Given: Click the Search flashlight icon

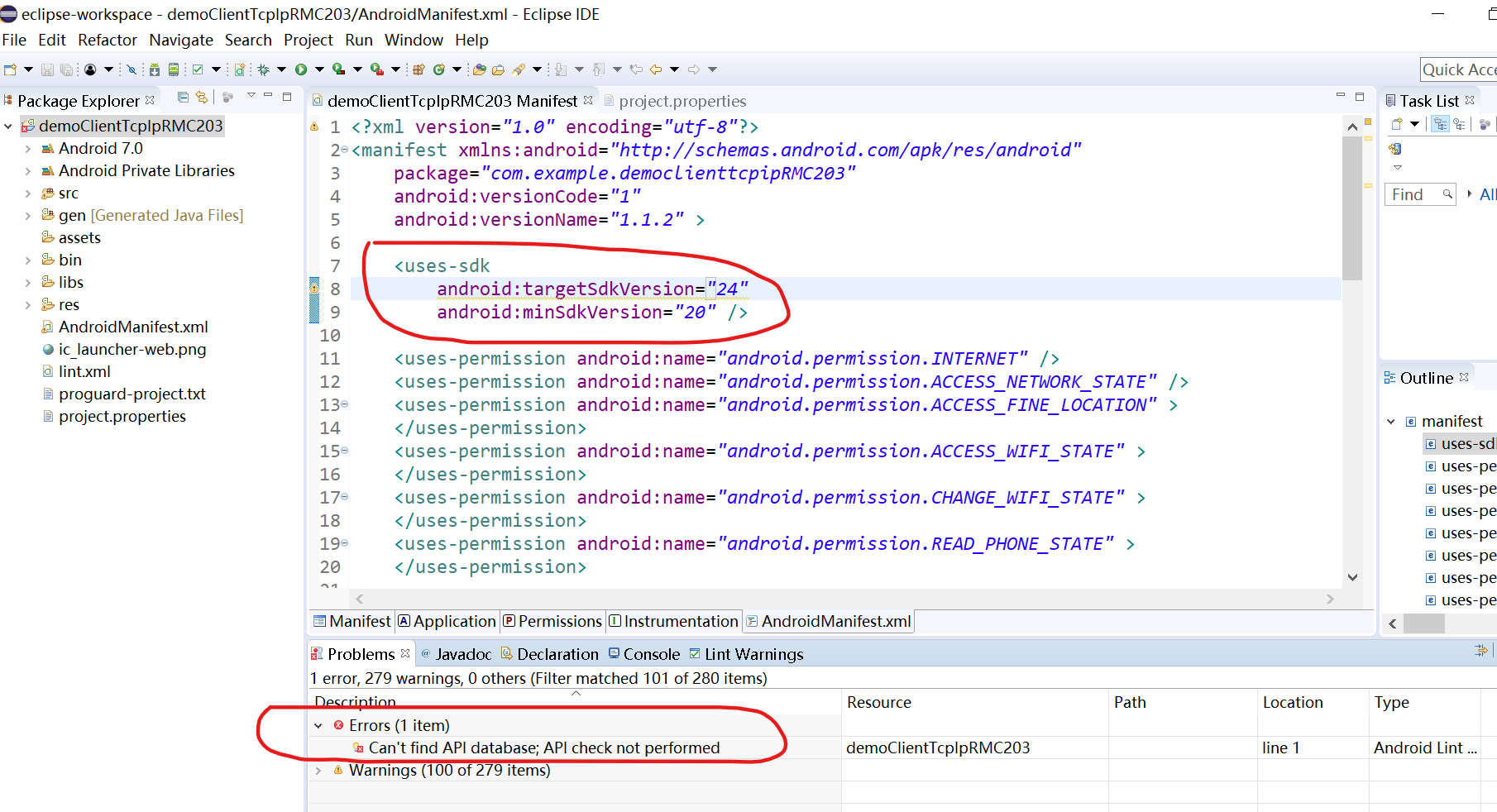Looking at the screenshot, I should 519,69.
